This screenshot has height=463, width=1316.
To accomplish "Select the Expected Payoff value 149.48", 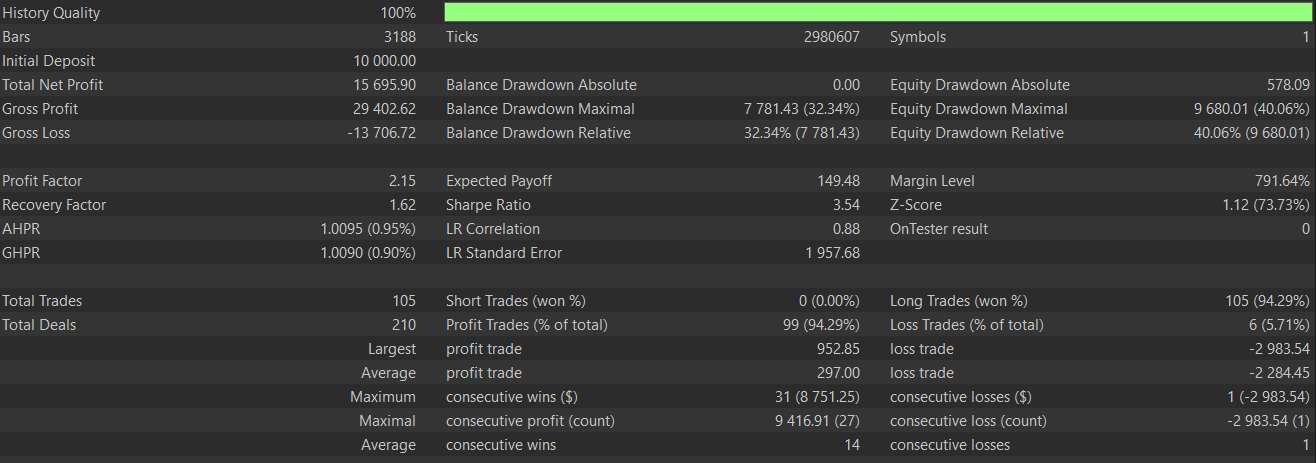I will click(838, 181).
